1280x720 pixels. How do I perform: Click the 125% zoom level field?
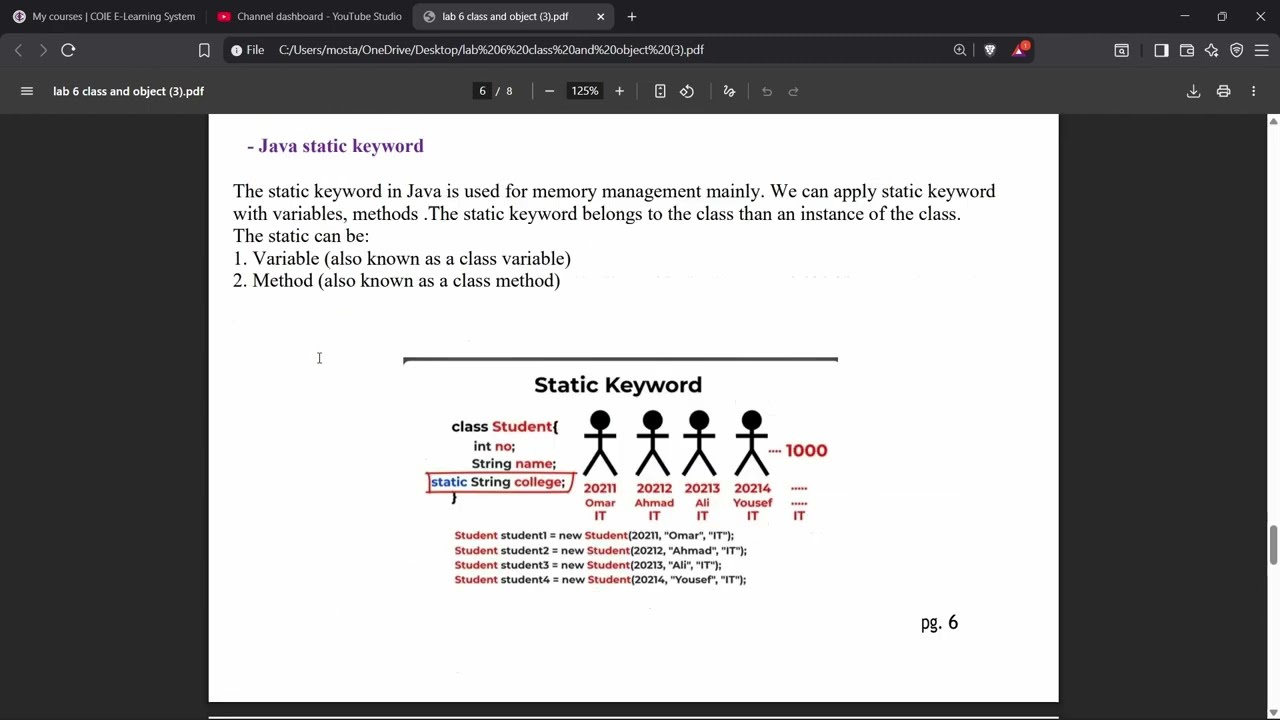click(x=584, y=91)
